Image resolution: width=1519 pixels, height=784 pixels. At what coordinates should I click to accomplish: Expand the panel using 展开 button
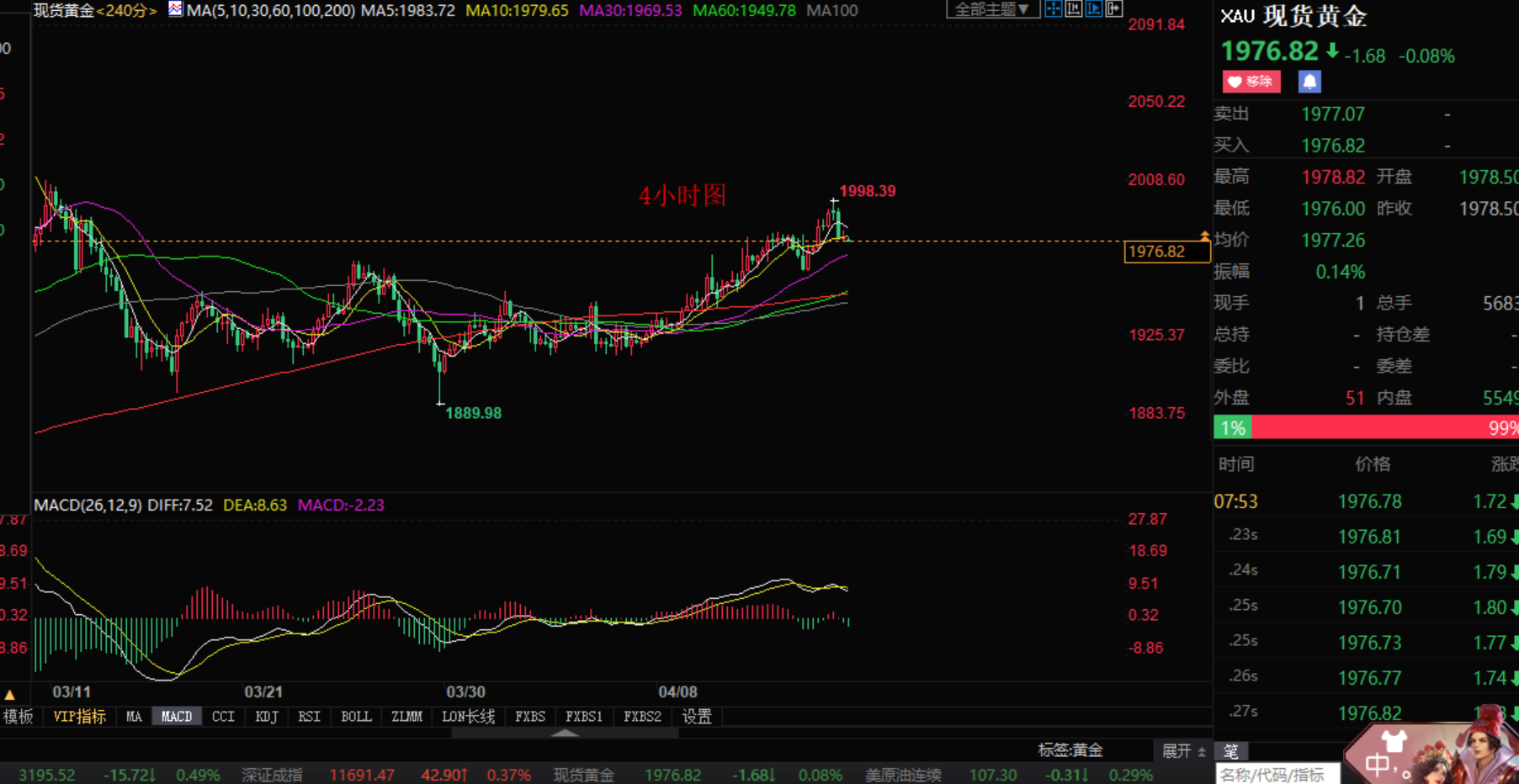click(1183, 750)
